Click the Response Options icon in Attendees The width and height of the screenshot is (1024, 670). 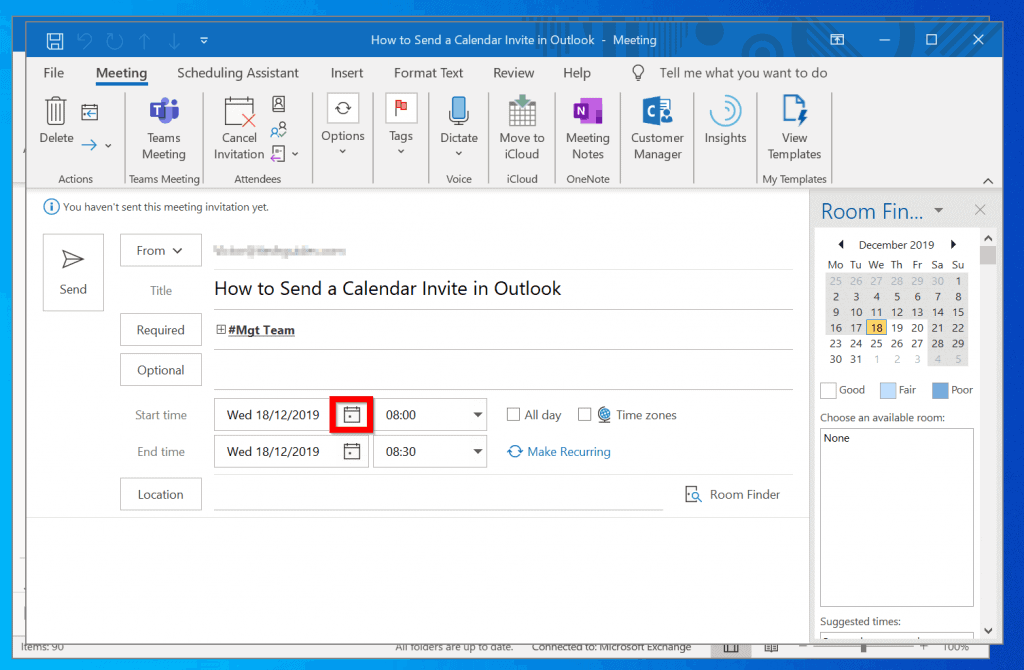tap(278, 154)
